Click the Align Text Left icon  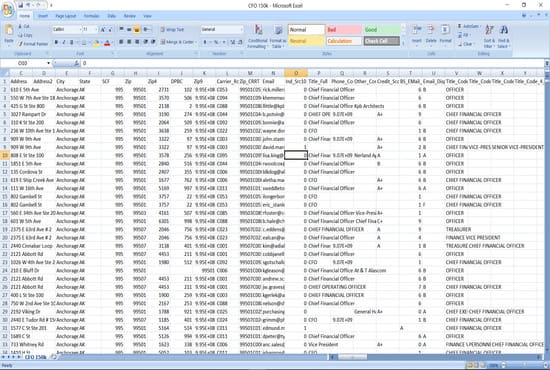[x=121, y=42]
